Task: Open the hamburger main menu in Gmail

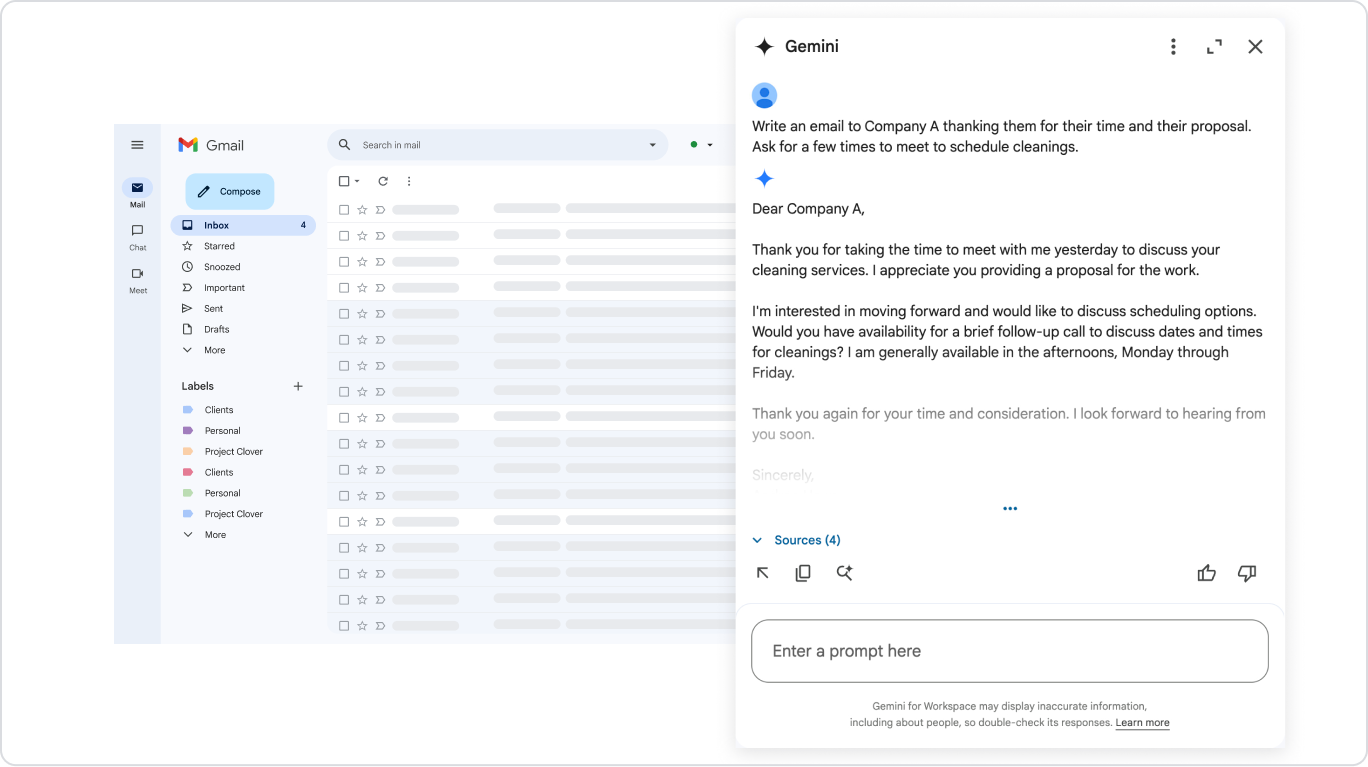Action: 137,145
